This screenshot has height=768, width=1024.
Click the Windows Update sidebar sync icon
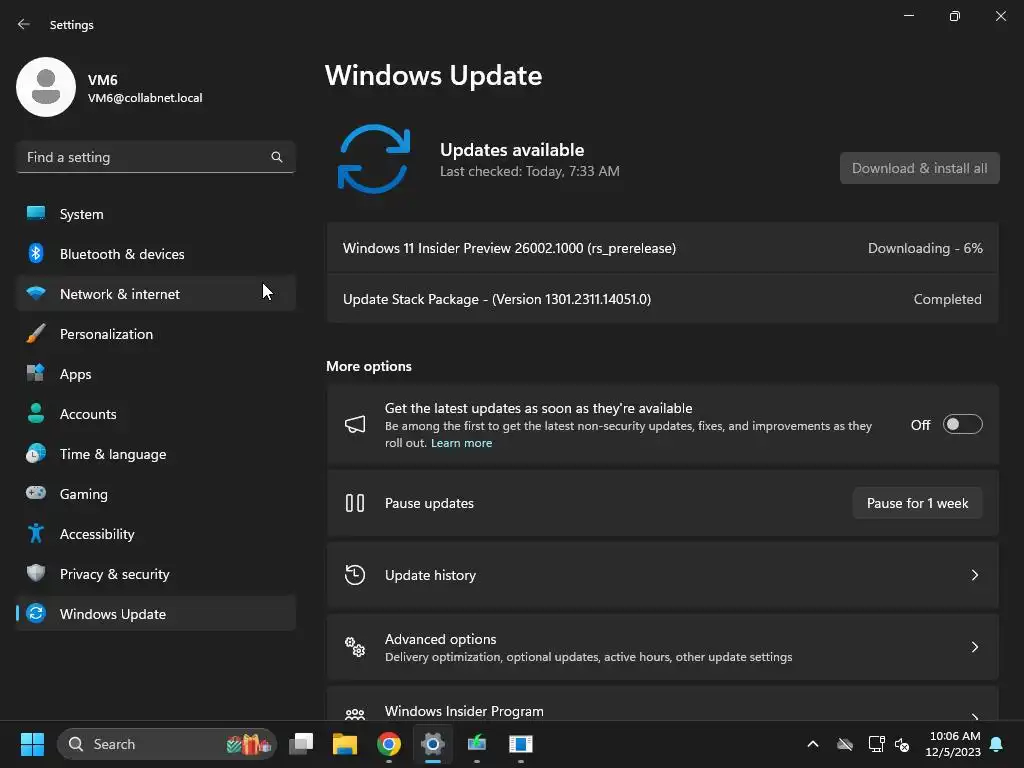click(36, 613)
